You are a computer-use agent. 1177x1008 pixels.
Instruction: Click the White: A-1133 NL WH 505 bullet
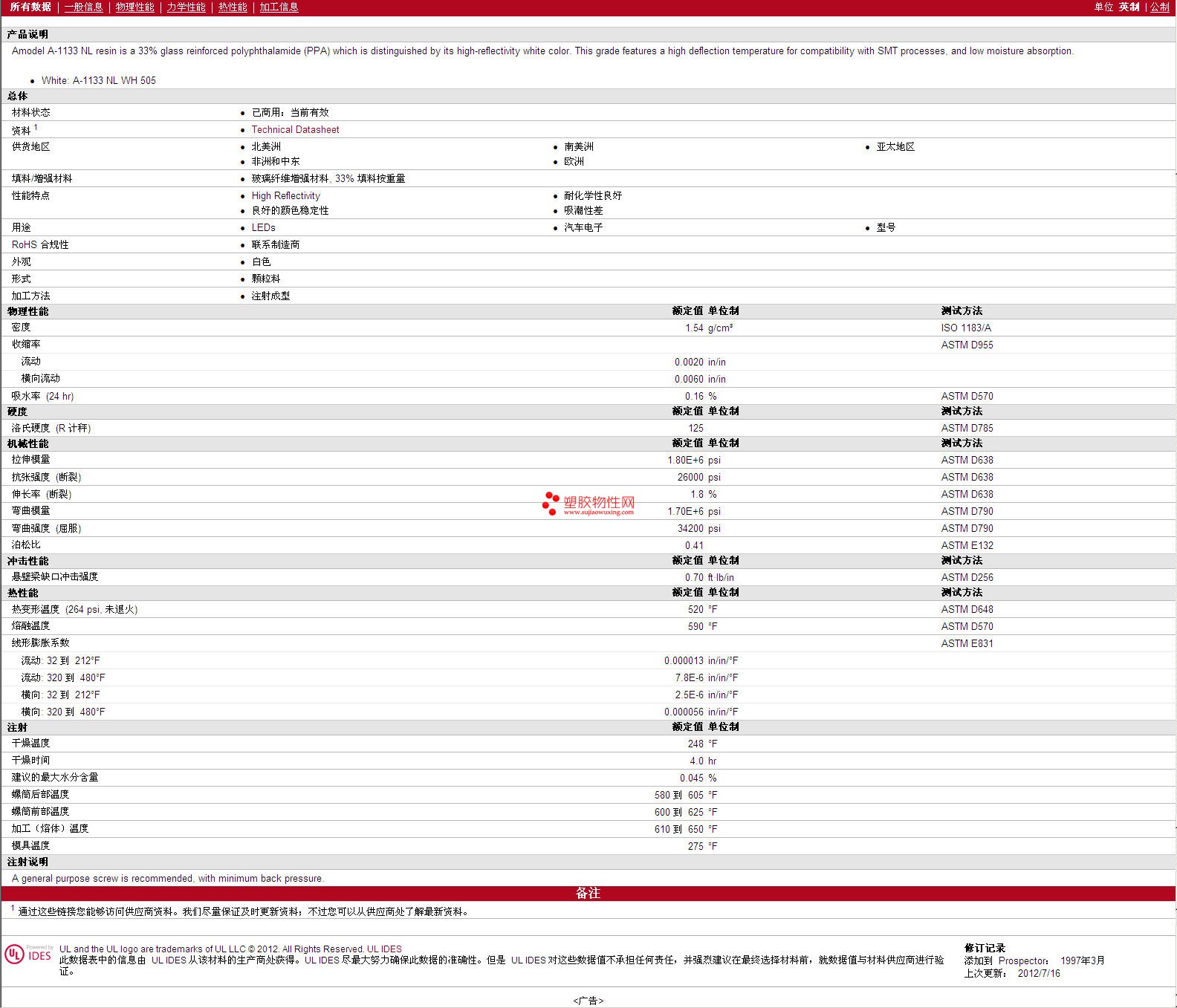pos(99,80)
